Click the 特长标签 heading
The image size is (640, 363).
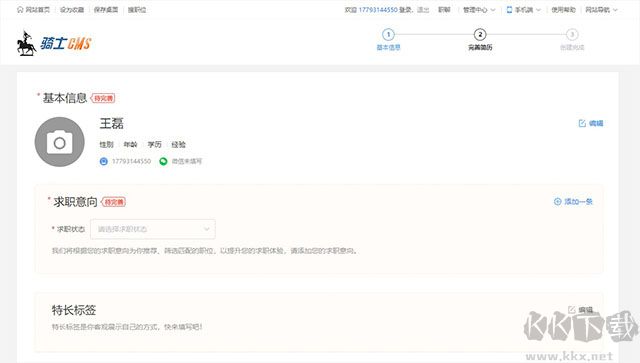pyautogui.click(x=74, y=310)
